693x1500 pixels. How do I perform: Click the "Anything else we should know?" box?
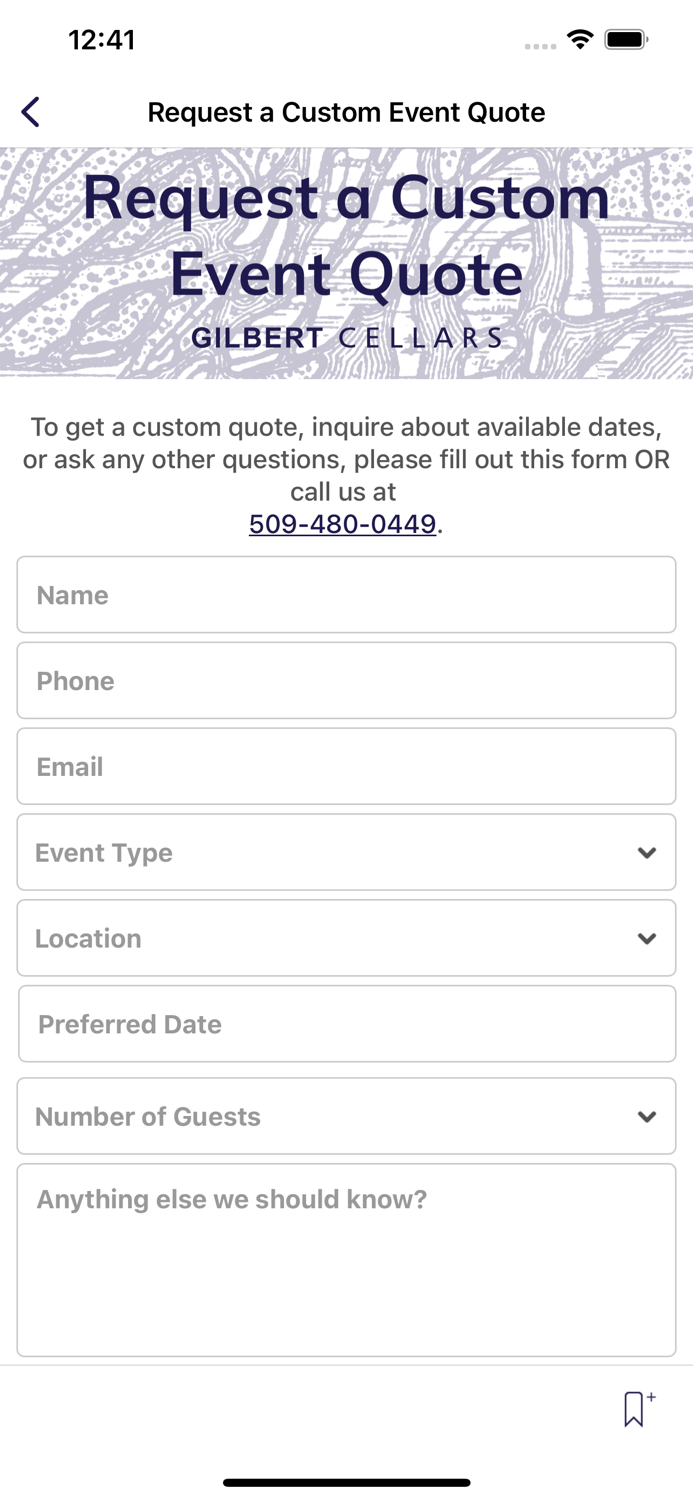pyautogui.click(x=346, y=1260)
